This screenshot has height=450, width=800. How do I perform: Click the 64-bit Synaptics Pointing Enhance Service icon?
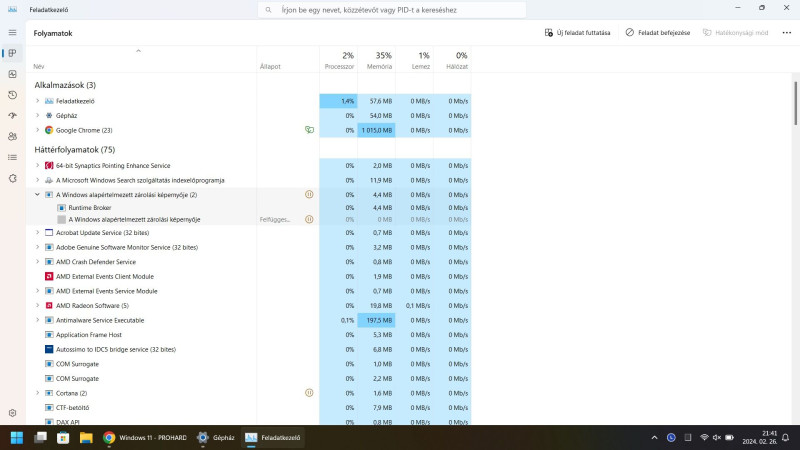[x=49, y=165]
